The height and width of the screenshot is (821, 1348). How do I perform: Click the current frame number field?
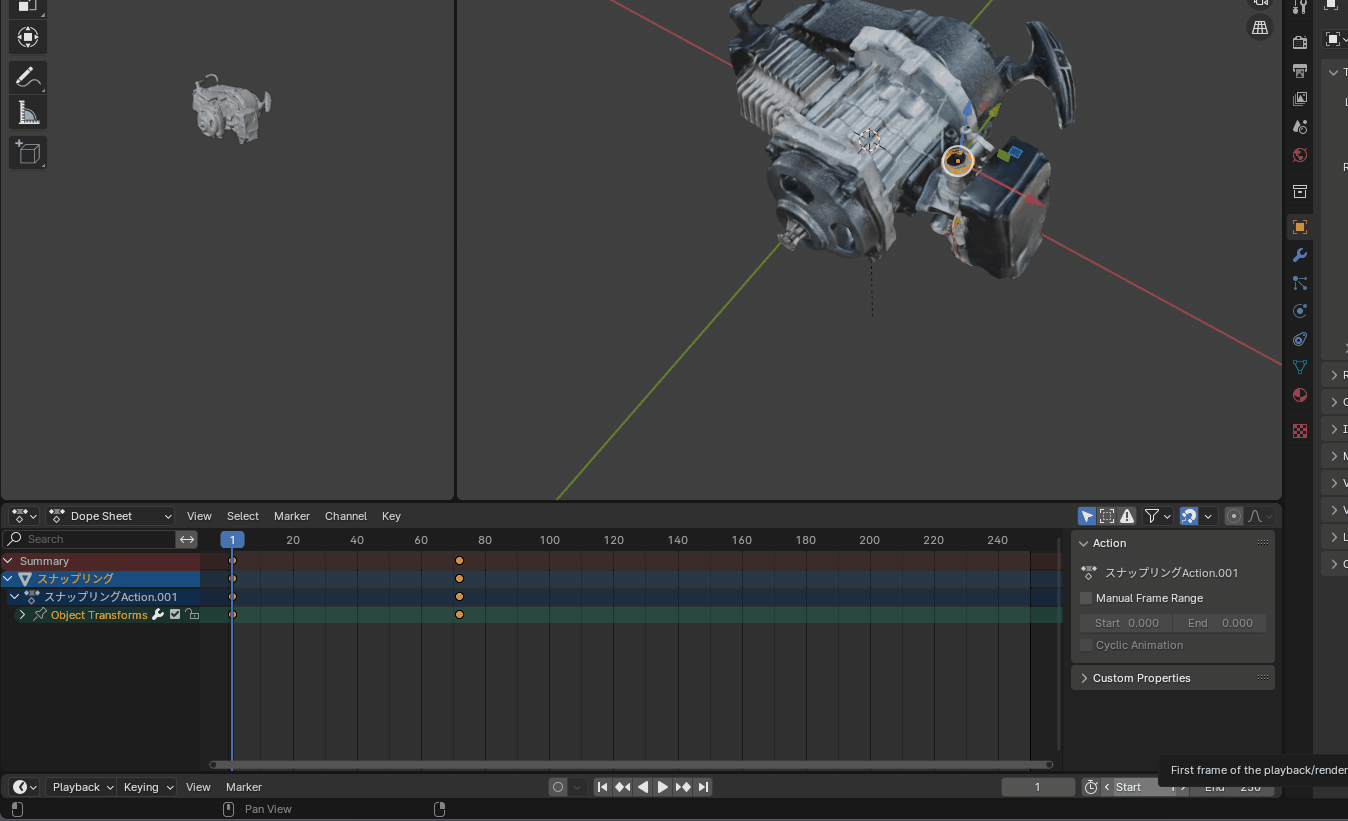click(x=1037, y=787)
